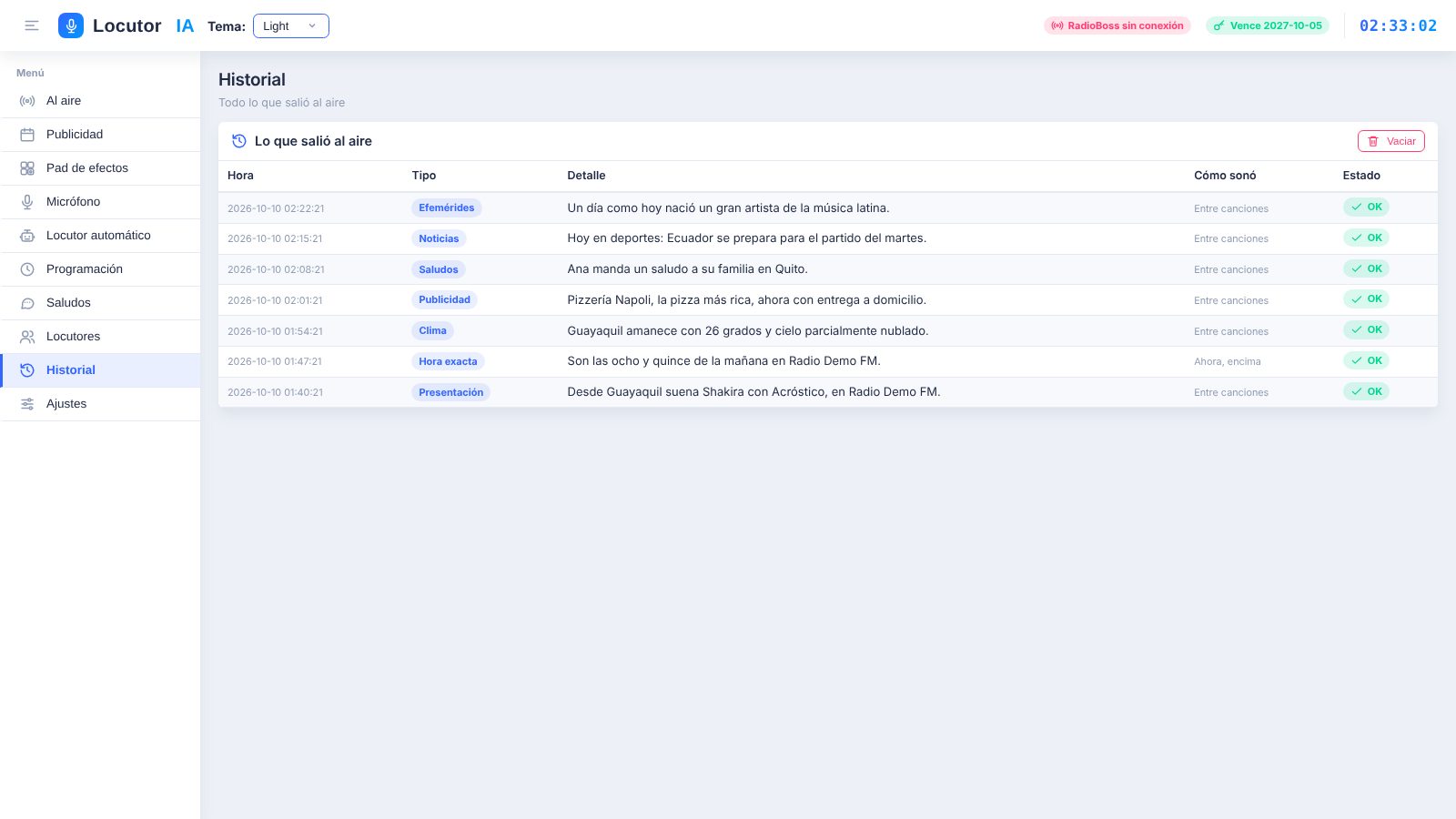Click the clock showing 02:33:02
The height and width of the screenshot is (819, 1456).
pos(1398,25)
